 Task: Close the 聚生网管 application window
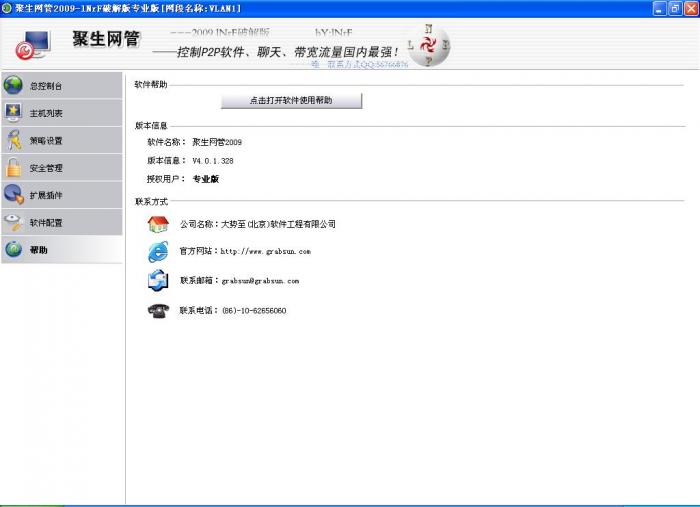point(690,8)
